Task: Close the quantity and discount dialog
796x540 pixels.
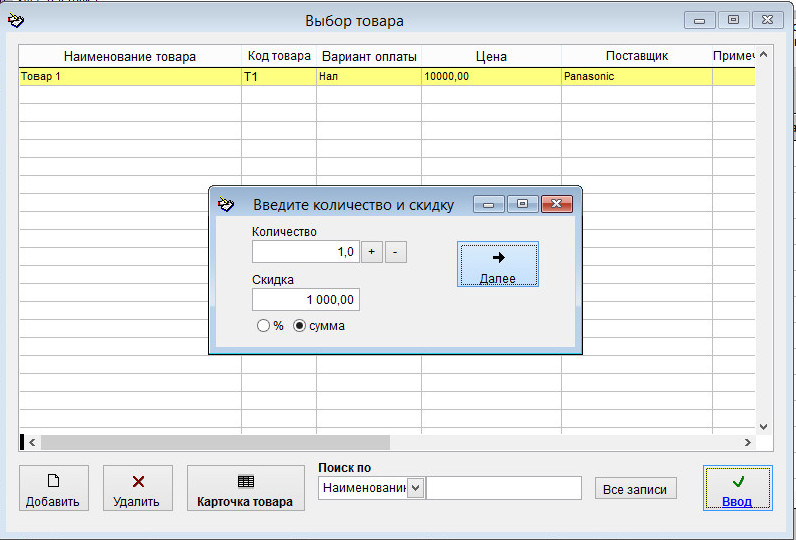Action: 556,204
